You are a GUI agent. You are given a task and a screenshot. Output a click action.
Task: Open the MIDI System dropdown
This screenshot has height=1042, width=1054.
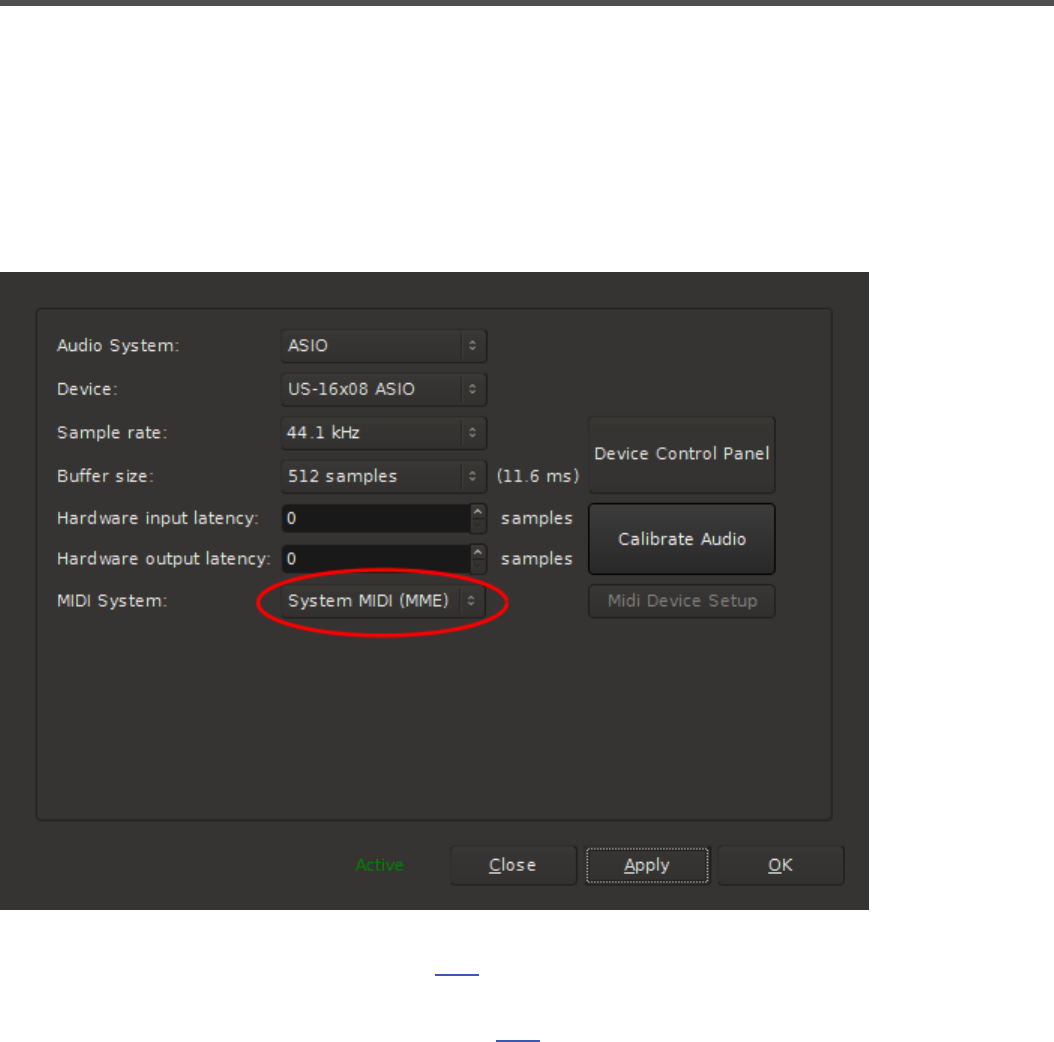[x=383, y=600]
